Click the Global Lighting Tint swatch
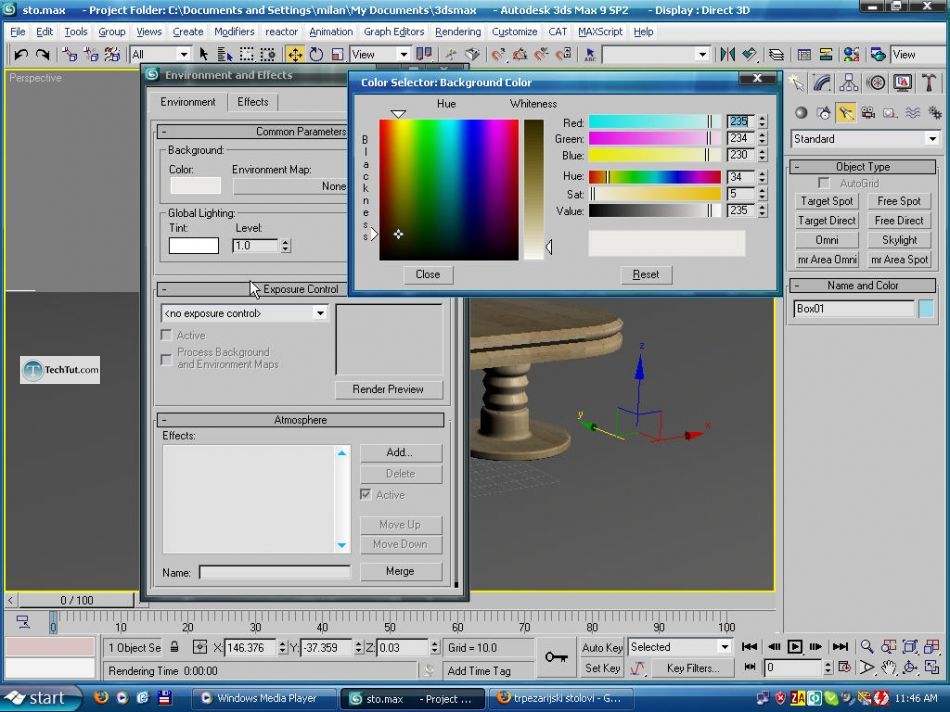This screenshot has height=712, width=950. [x=194, y=245]
